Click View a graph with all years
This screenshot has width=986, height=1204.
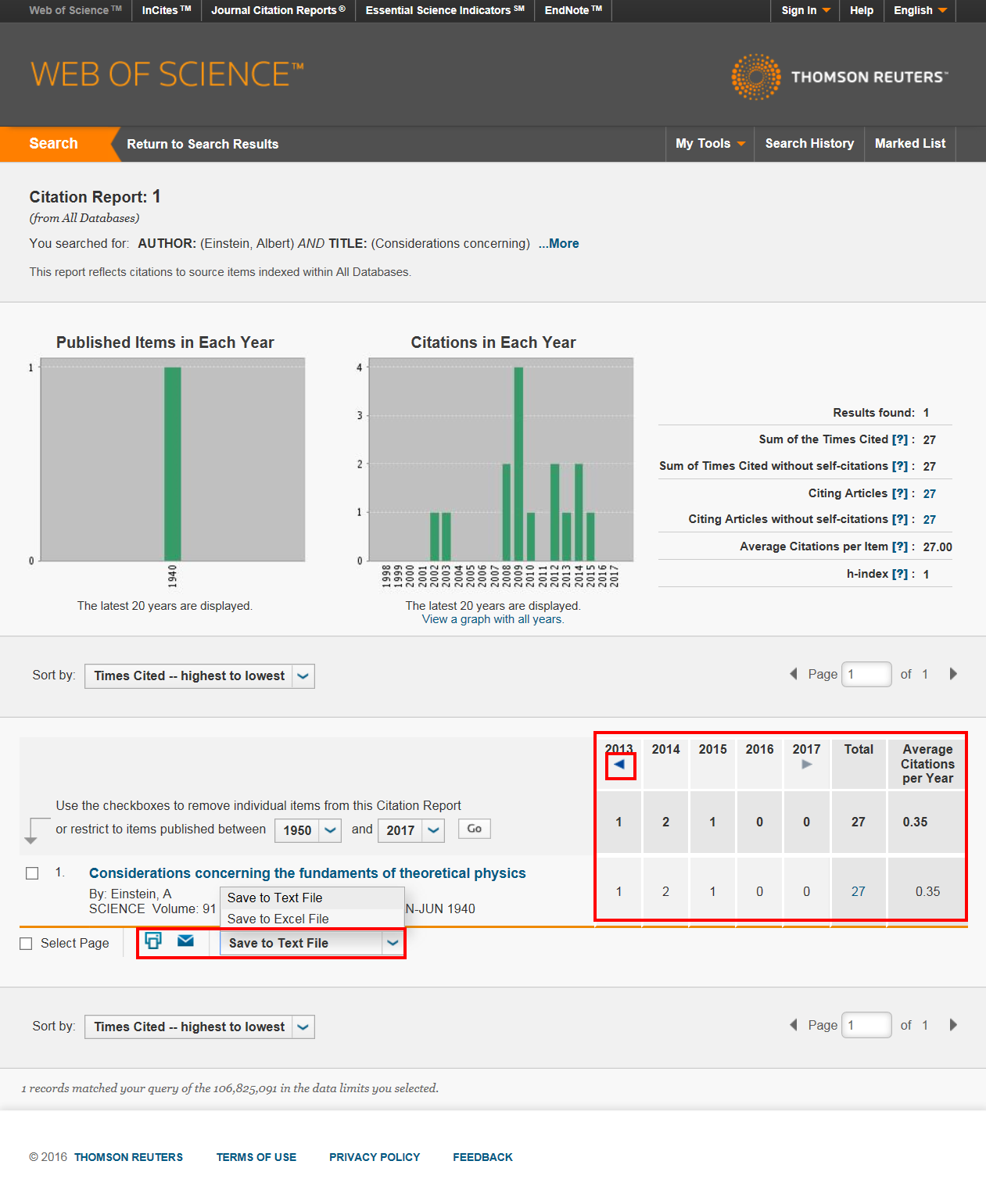[493, 618]
